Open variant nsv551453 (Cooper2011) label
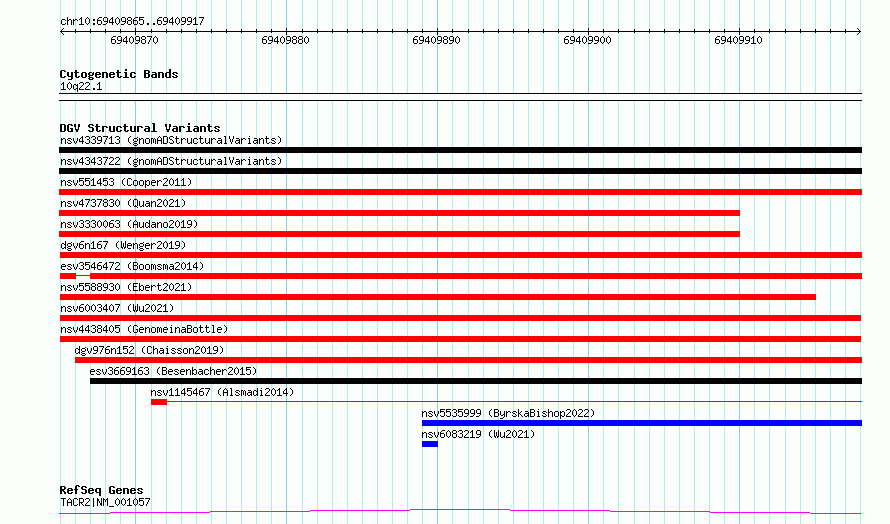 [x=126, y=182]
